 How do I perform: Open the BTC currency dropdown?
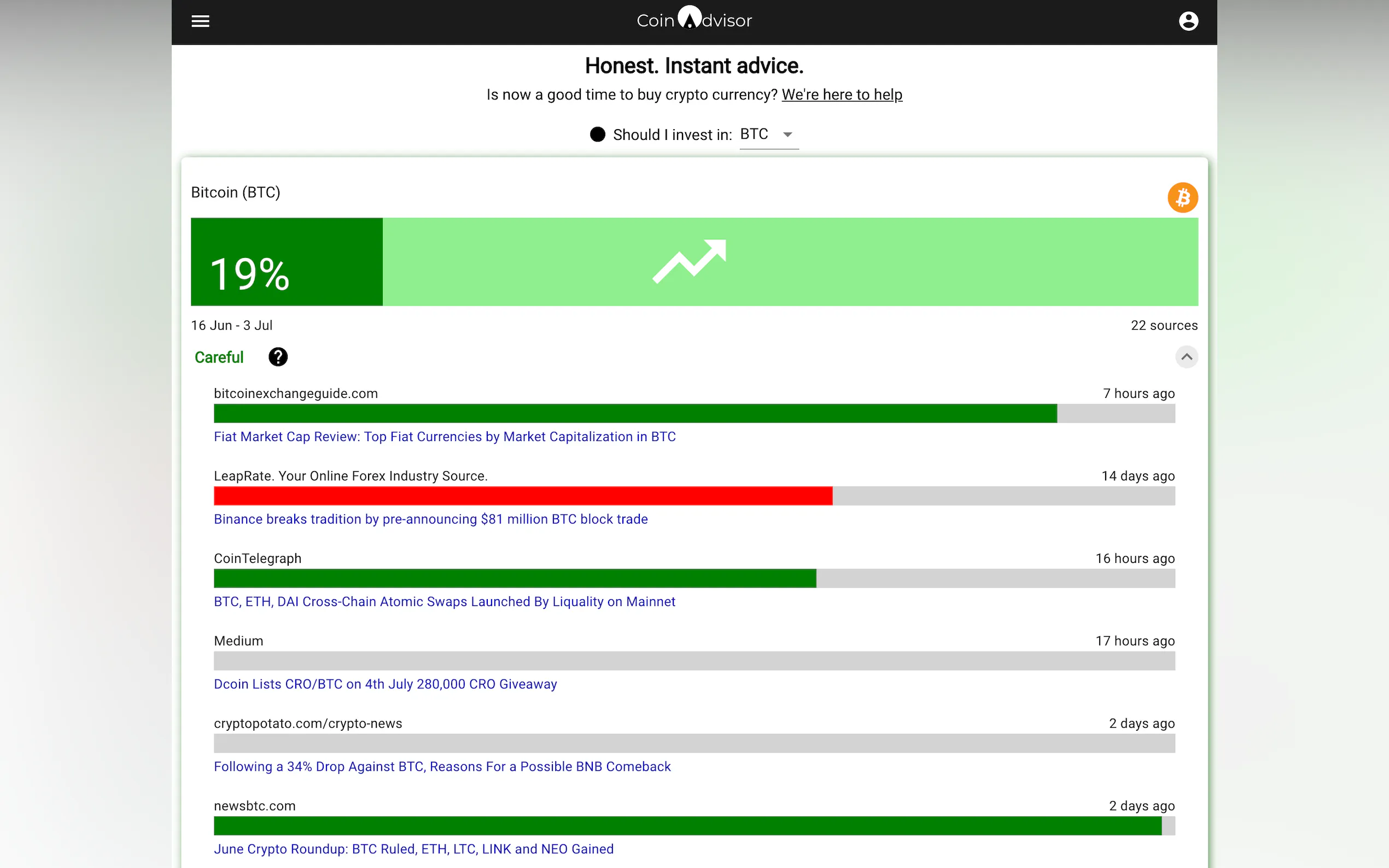pos(768,134)
